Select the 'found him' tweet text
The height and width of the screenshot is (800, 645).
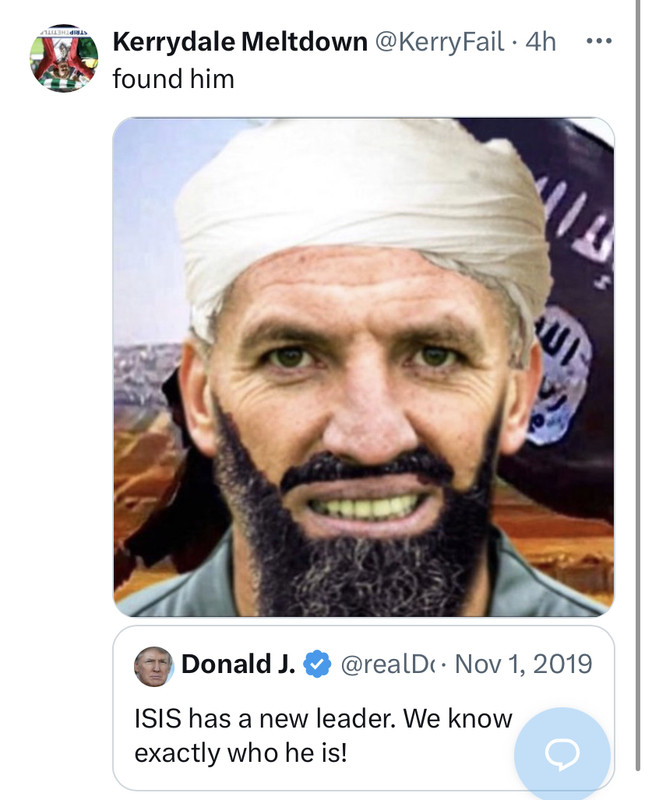(173, 79)
